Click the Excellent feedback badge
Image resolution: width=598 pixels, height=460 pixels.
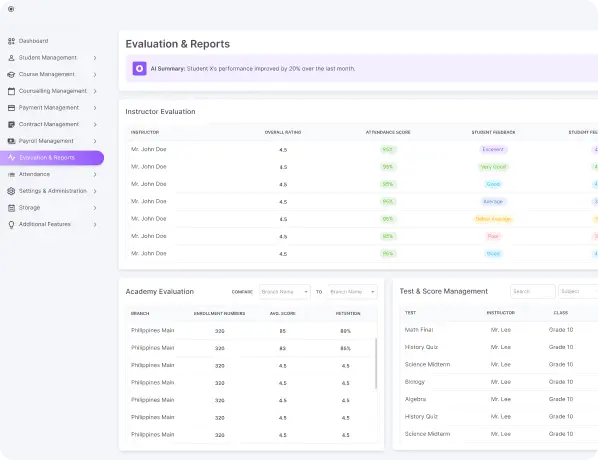pos(493,150)
